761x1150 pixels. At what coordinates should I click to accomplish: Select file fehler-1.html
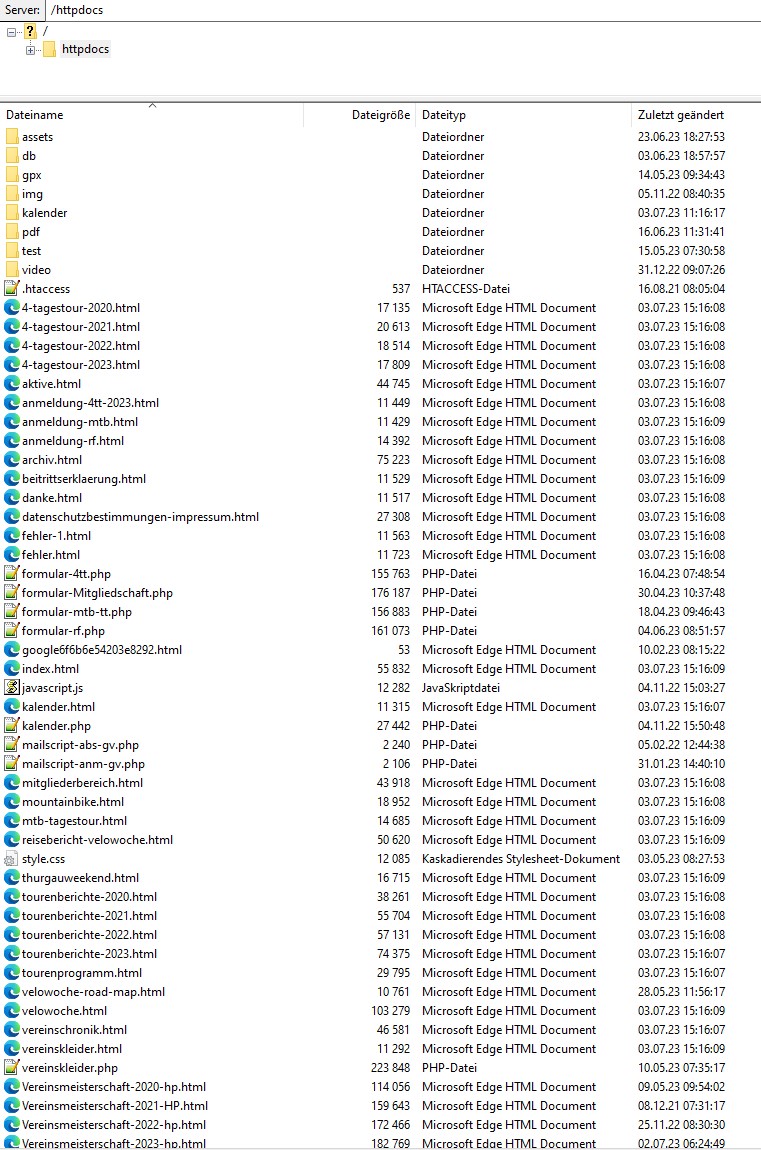click(56, 535)
